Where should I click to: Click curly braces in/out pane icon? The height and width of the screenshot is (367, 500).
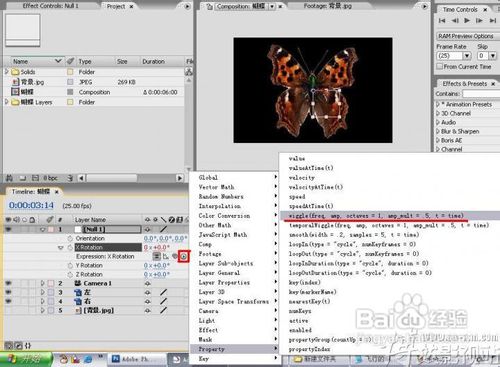28,346
